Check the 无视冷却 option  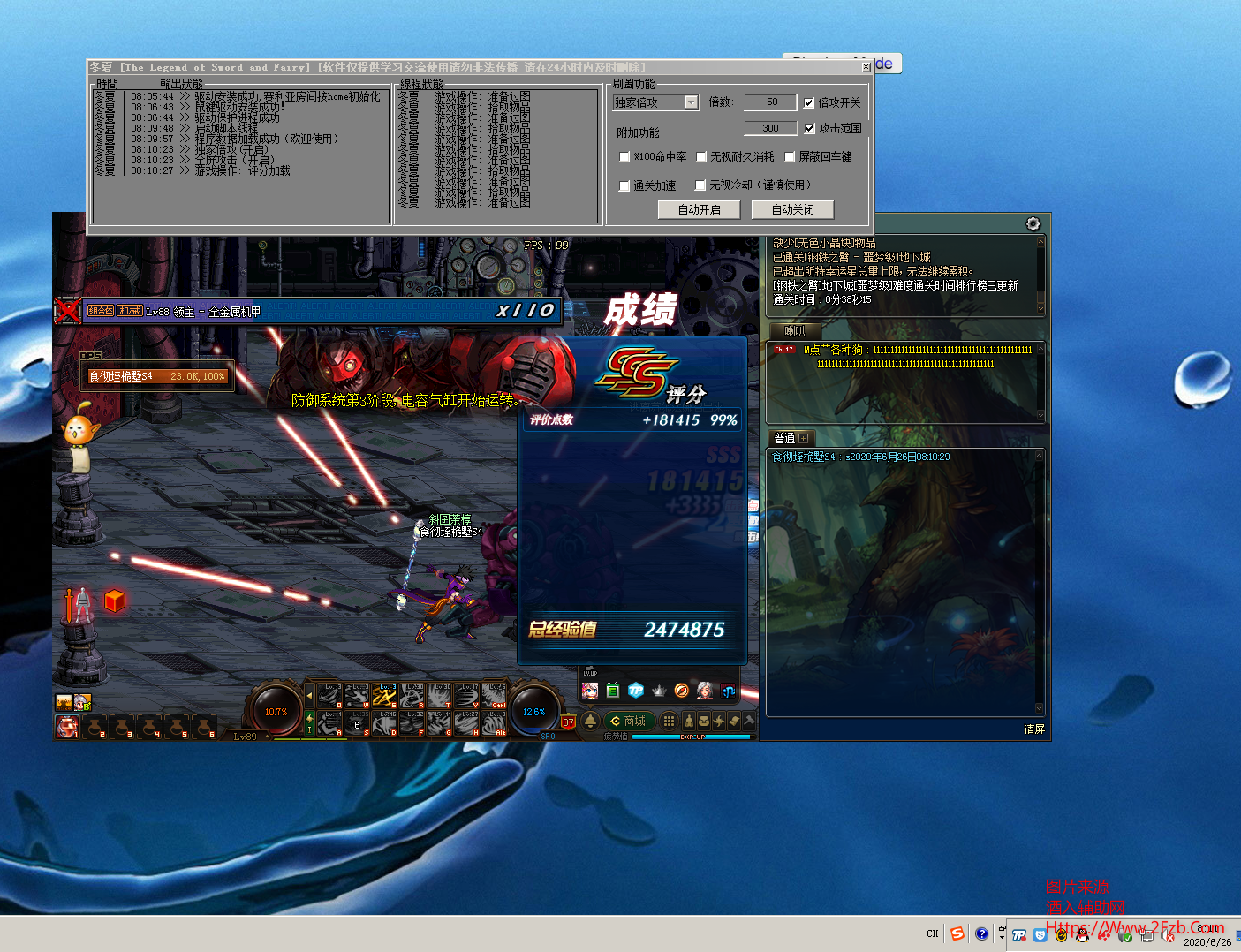tap(700, 185)
